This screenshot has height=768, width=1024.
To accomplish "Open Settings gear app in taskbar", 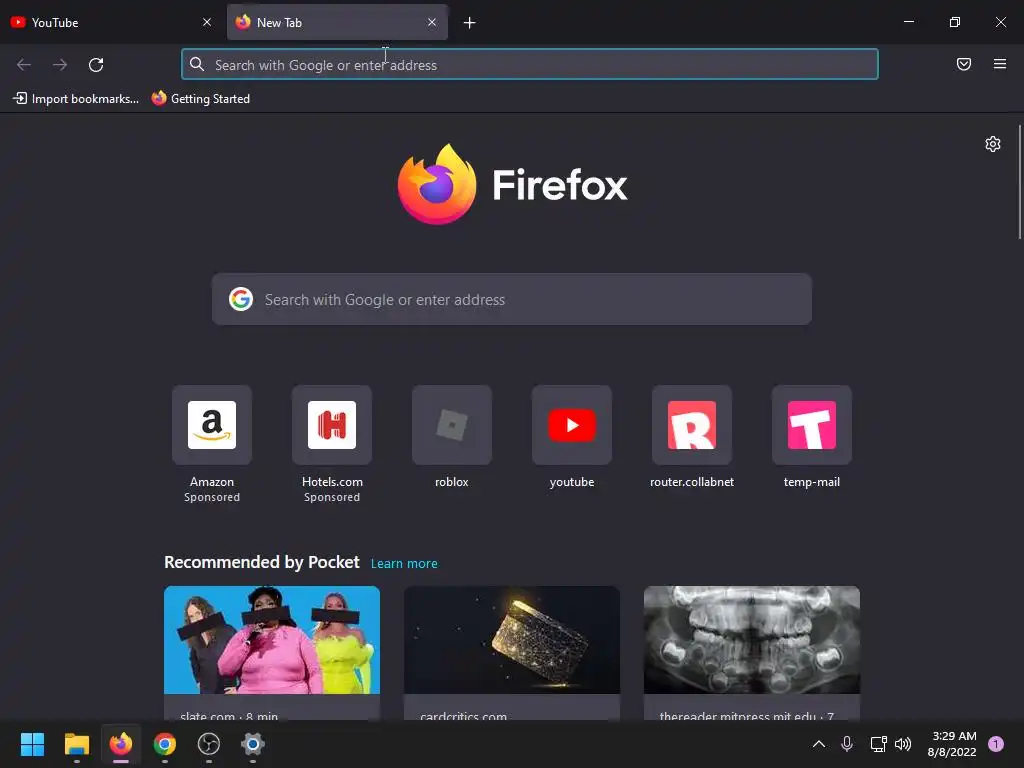I will (x=253, y=744).
